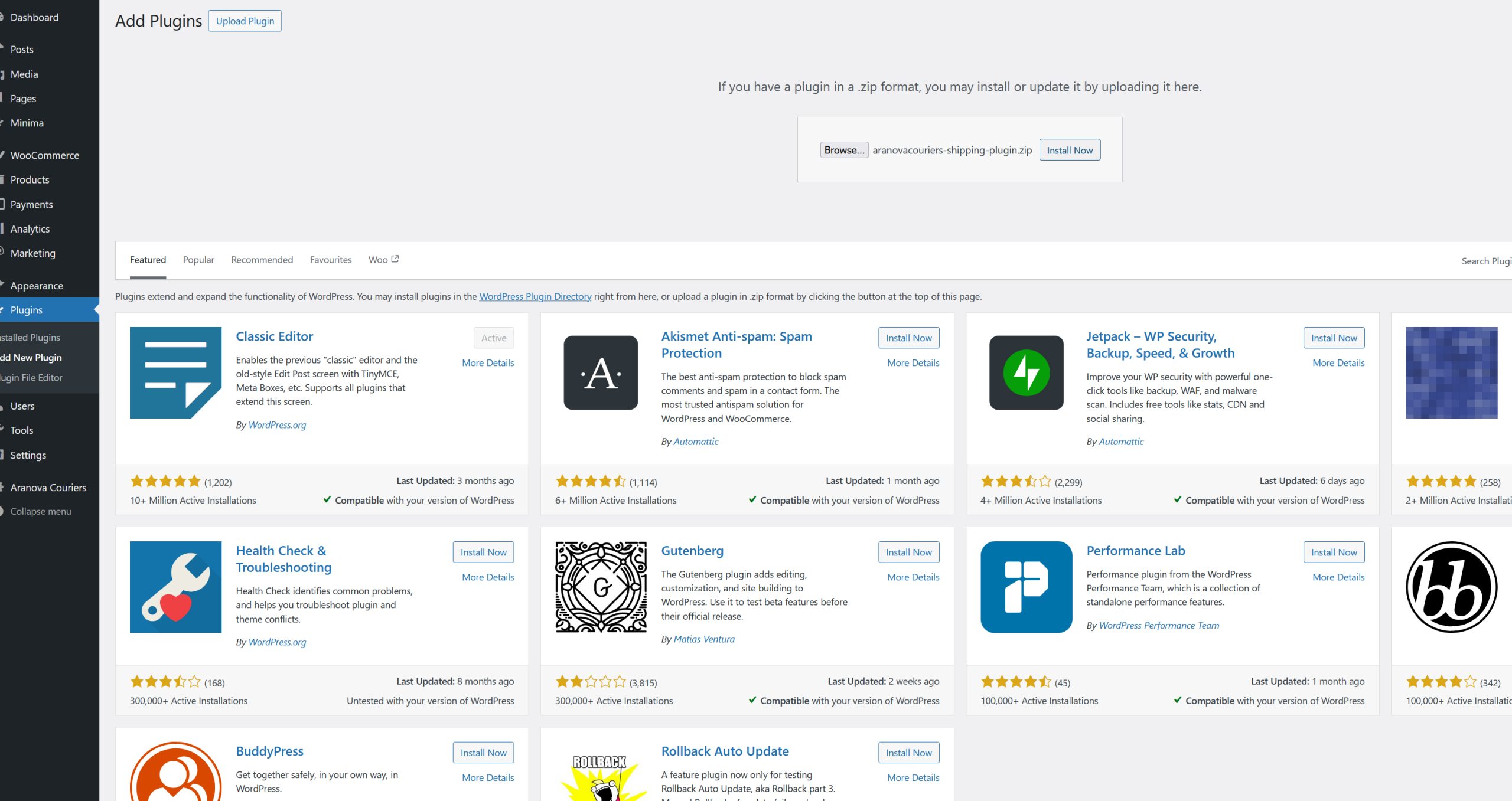Click the Akismet Anti-spam plugin icon

(601, 372)
